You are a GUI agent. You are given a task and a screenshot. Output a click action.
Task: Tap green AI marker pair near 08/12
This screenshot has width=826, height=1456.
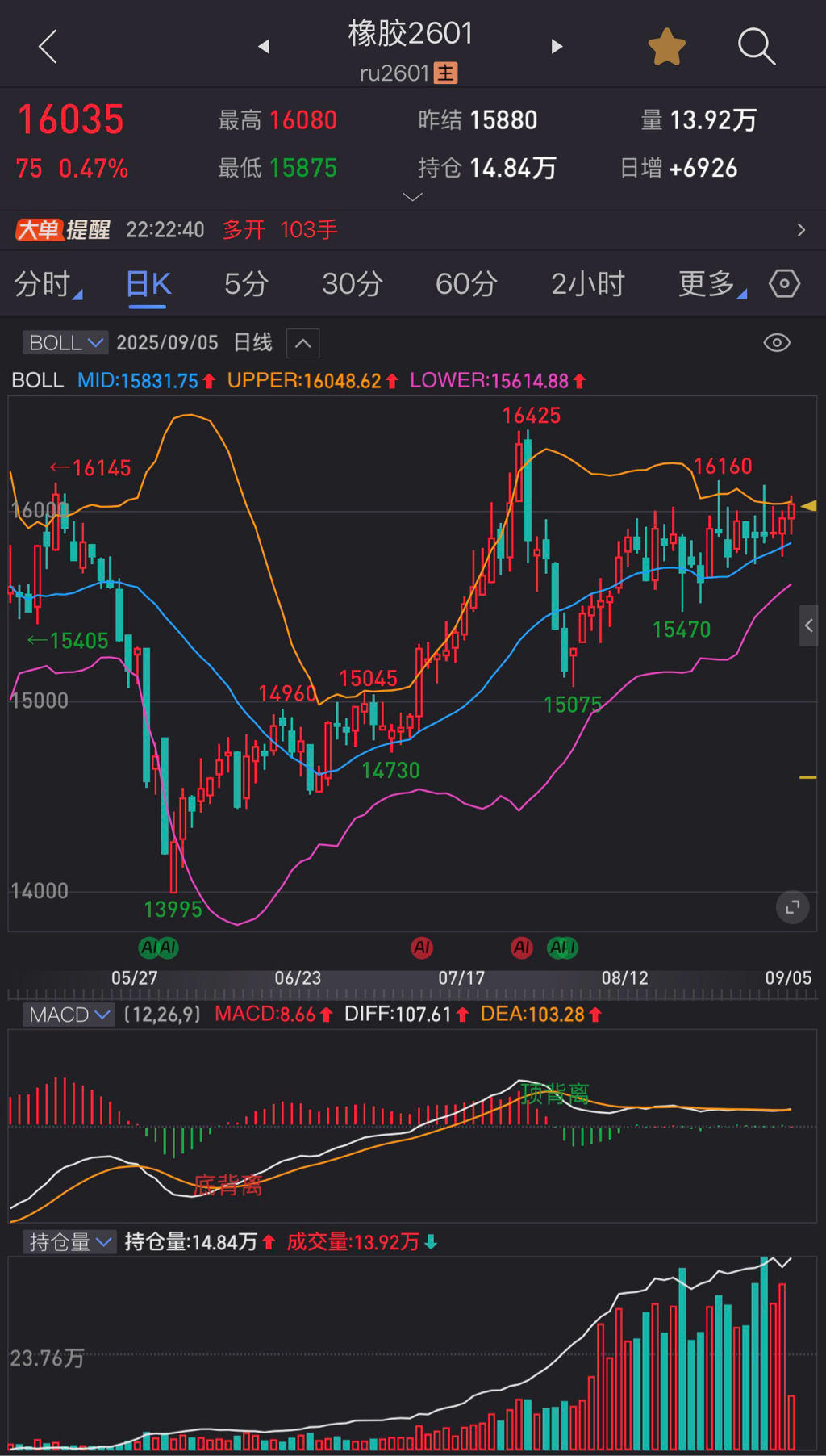562,948
